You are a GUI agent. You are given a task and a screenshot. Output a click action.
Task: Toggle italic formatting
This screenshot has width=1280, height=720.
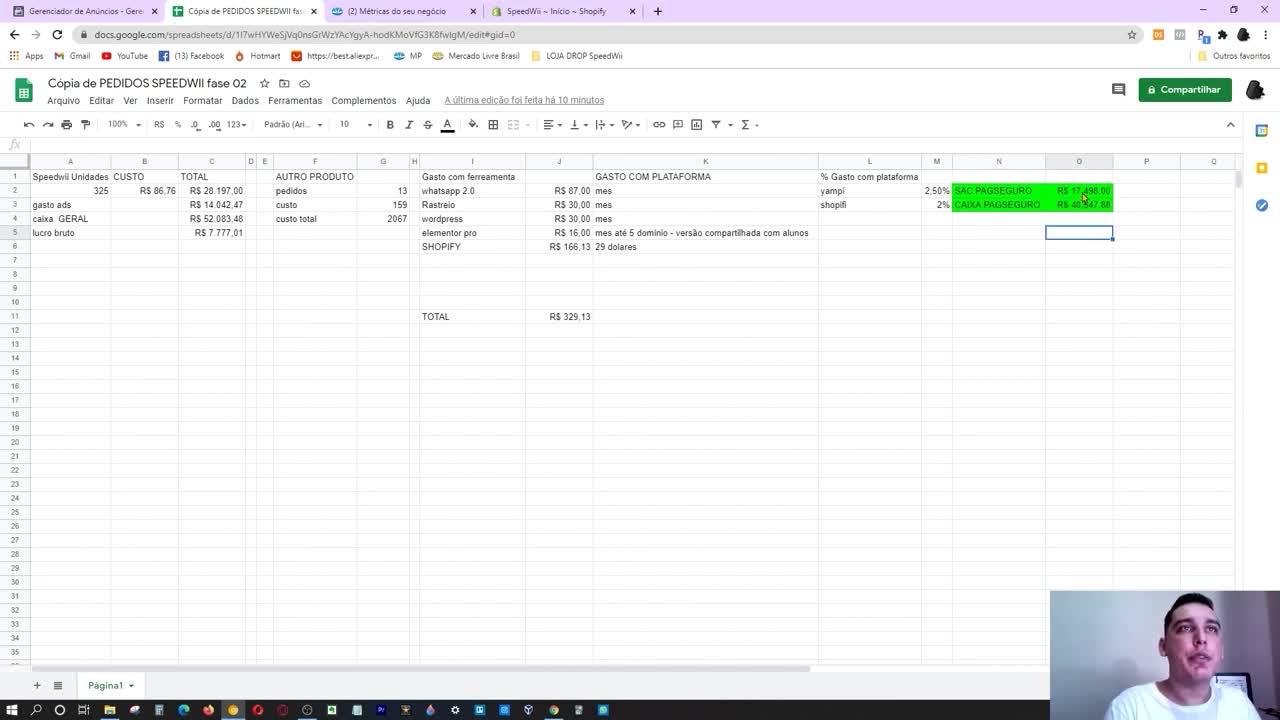(x=409, y=125)
